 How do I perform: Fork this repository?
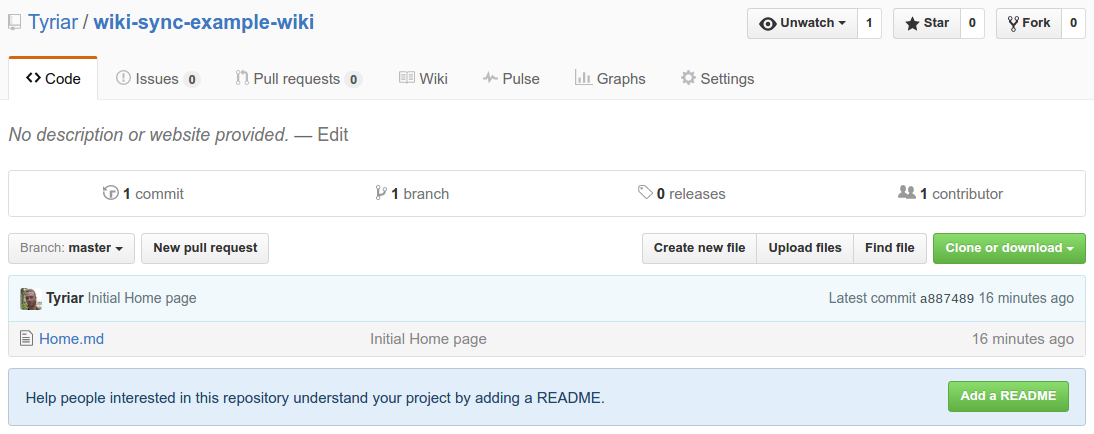pos(1028,23)
